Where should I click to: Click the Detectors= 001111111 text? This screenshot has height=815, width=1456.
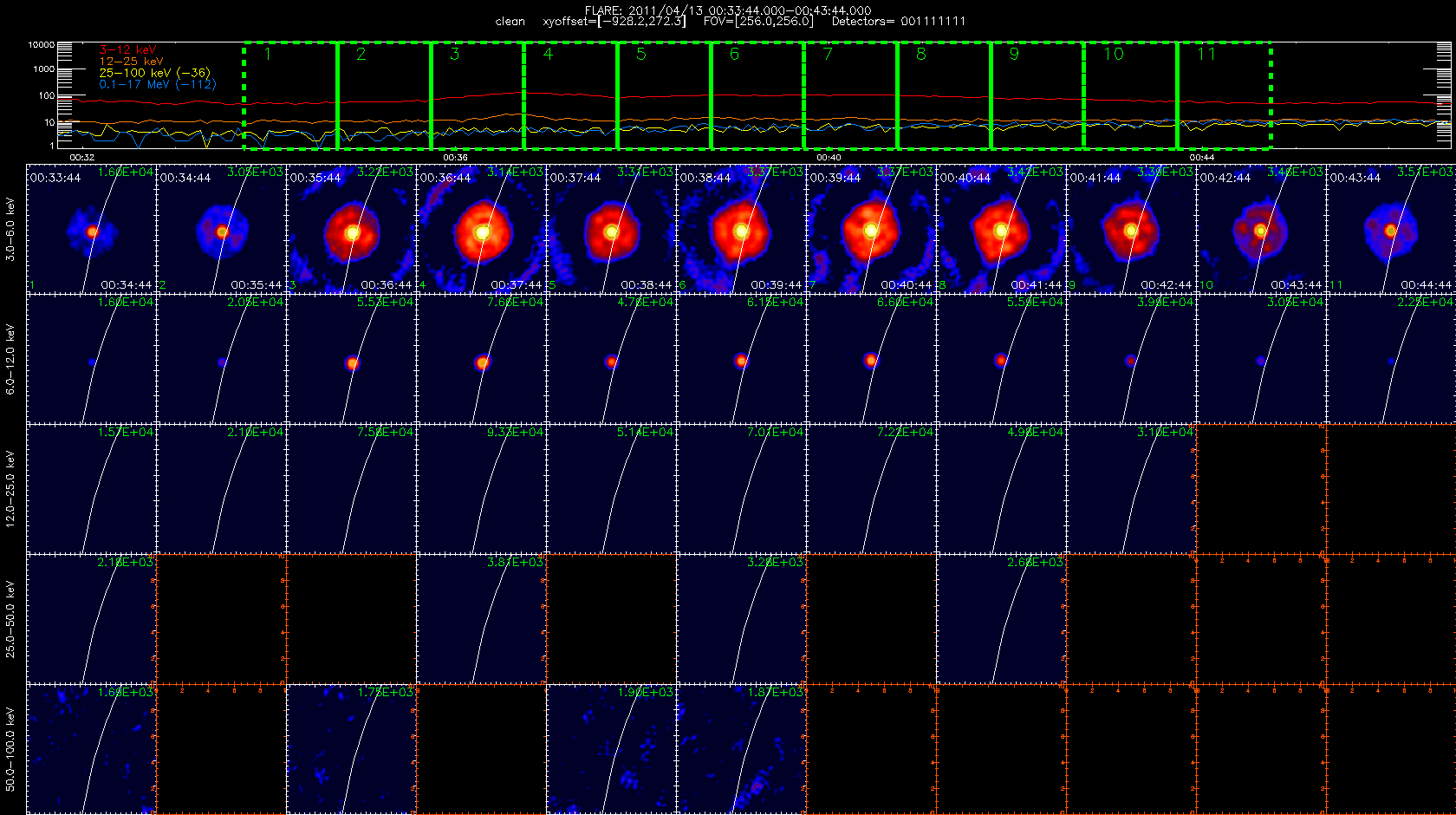tap(899, 22)
